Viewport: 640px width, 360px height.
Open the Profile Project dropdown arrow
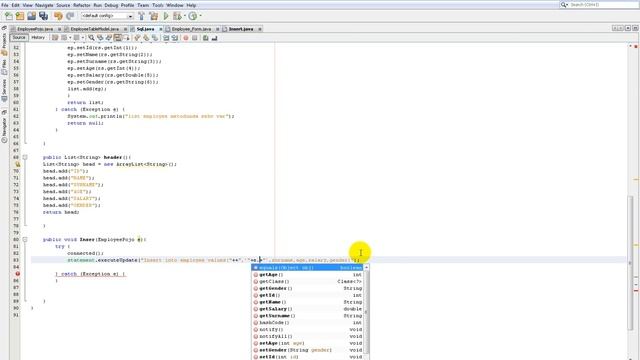[200, 16]
